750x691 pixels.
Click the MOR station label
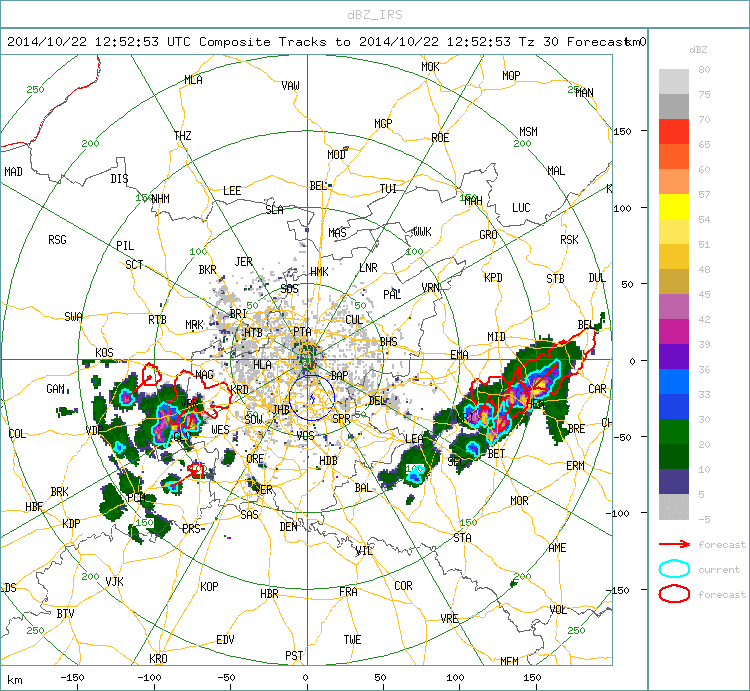519,501
